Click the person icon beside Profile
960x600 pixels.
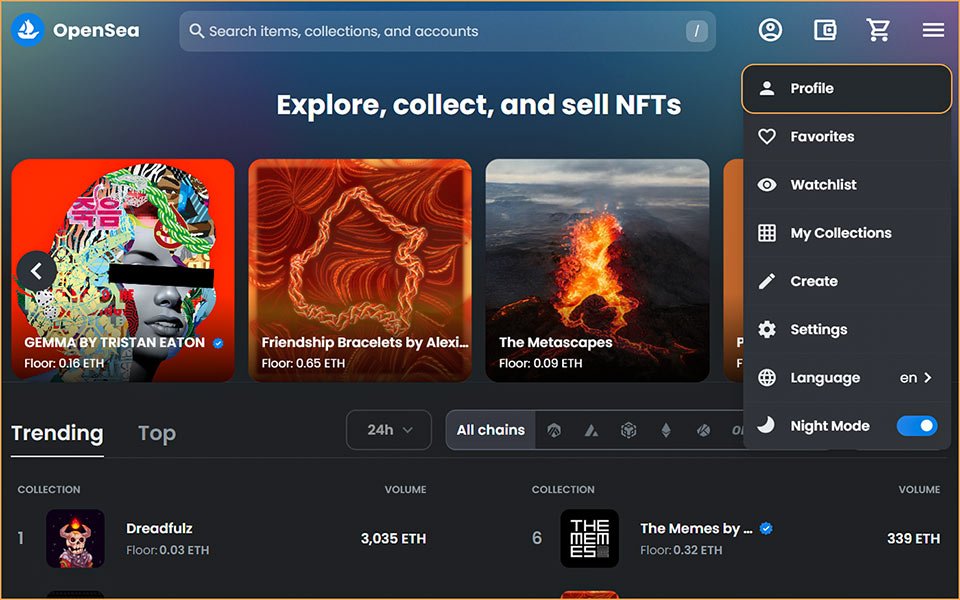(767, 88)
